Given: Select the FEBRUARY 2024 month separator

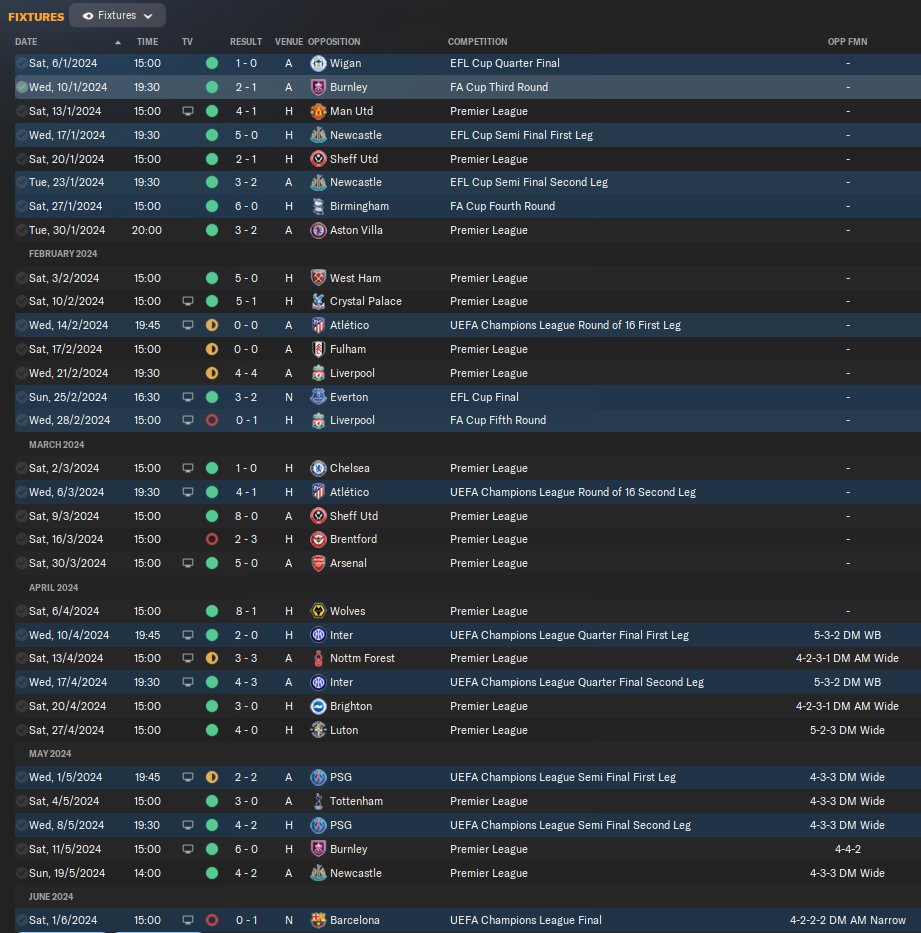Looking at the screenshot, I should (x=63, y=254).
